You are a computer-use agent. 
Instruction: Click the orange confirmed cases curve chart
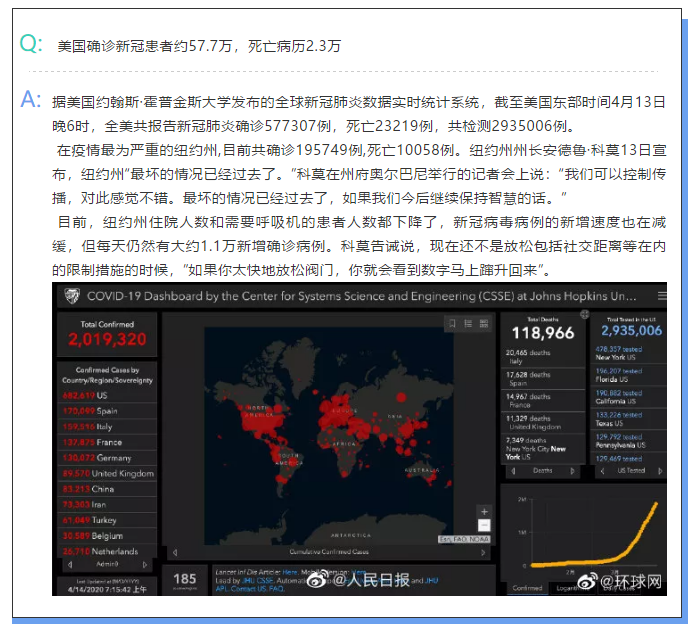tap(594, 536)
